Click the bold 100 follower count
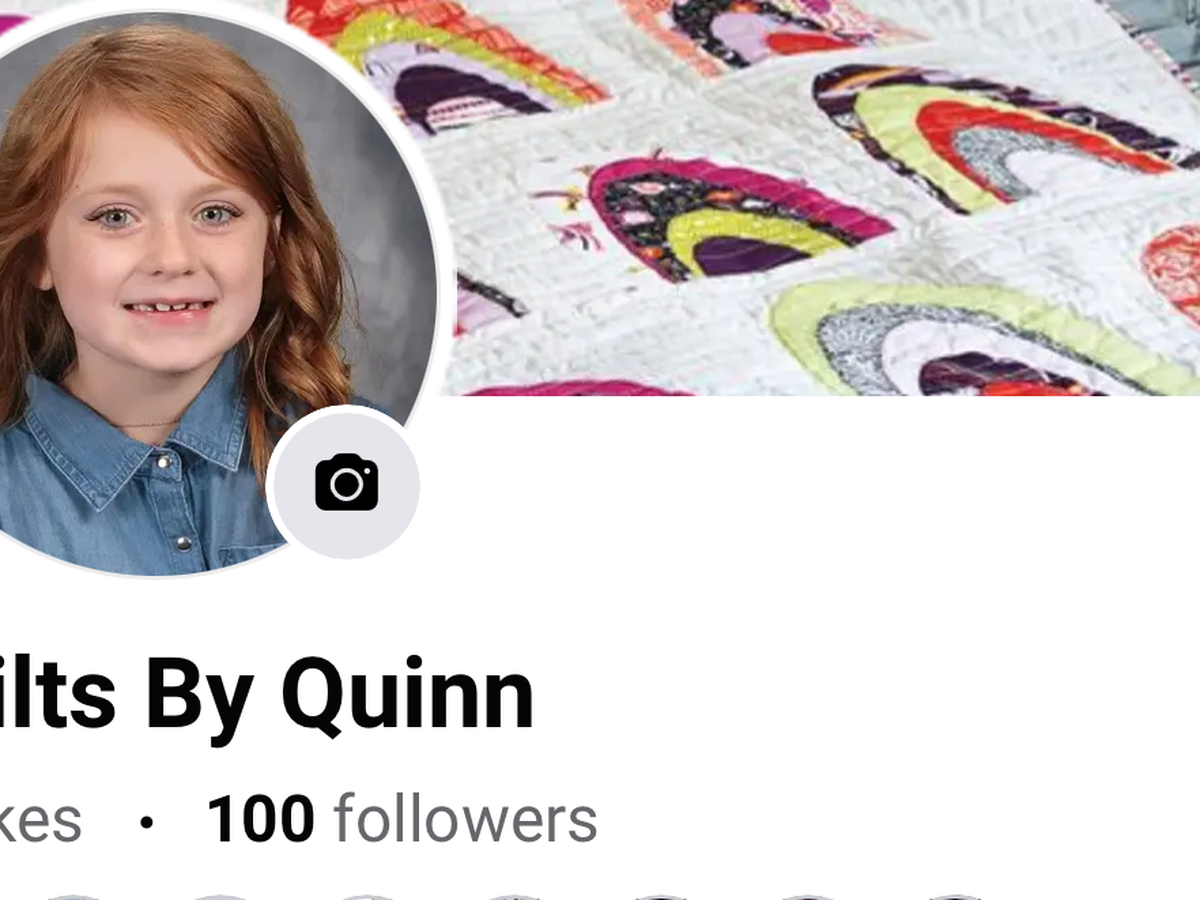 pyautogui.click(x=260, y=820)
